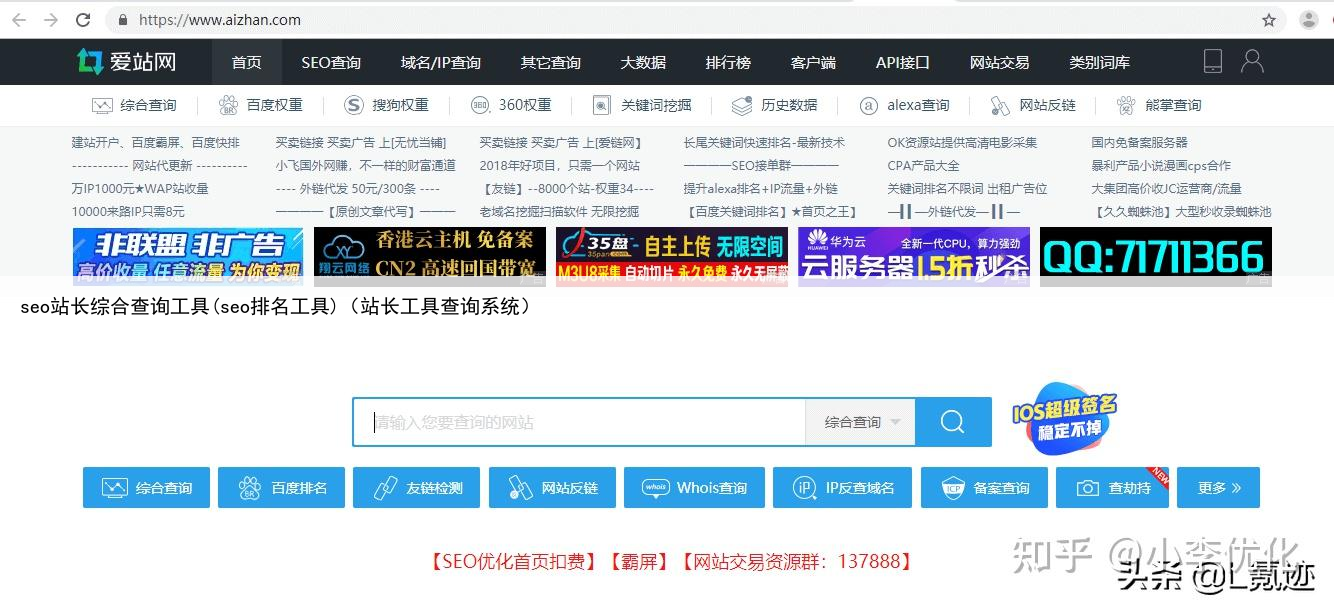Select alexa查询 in the sub toolbar

pyautogui.click(x=905, y=105)
